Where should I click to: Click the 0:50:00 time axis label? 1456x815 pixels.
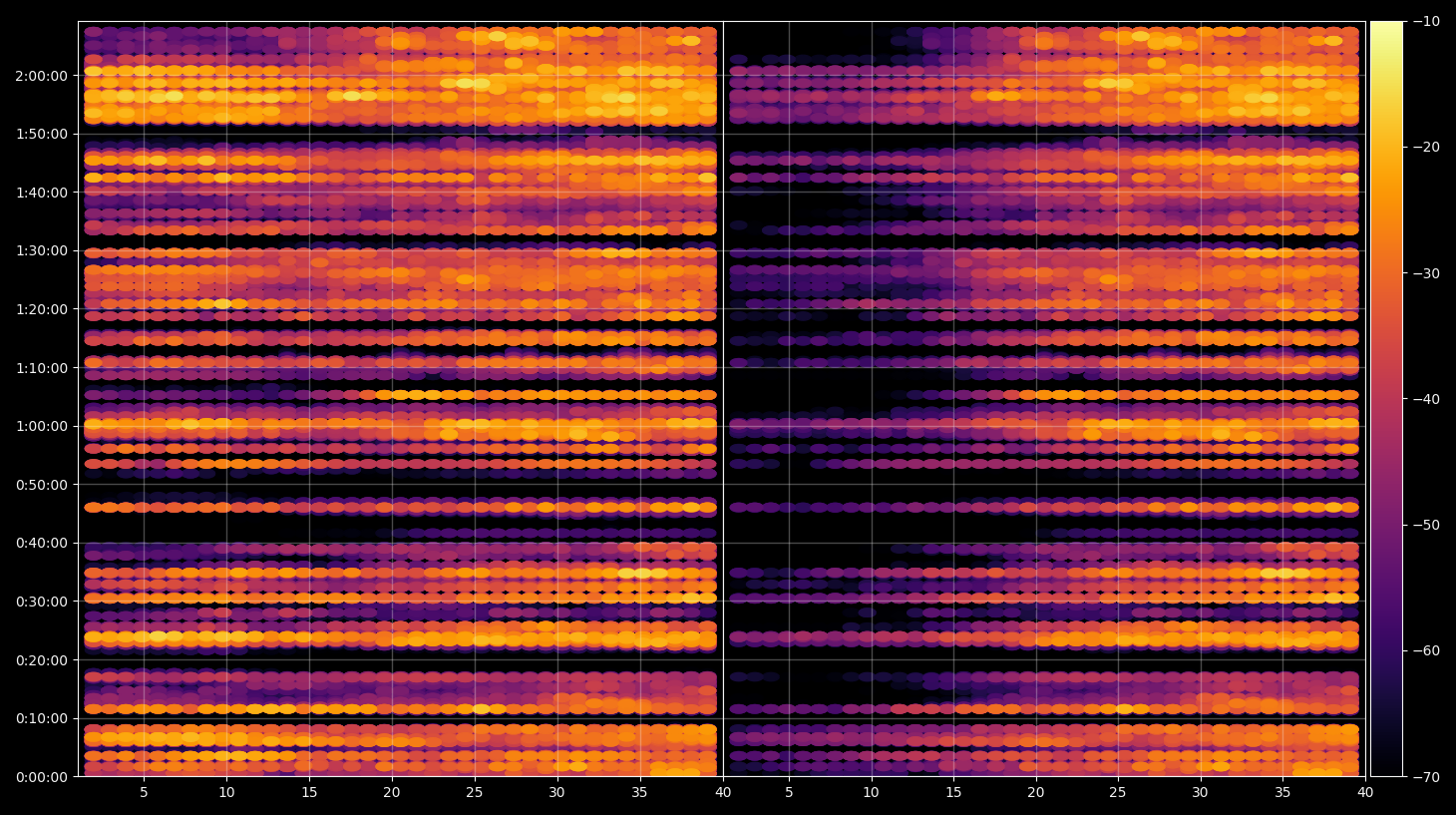[42, 485]
